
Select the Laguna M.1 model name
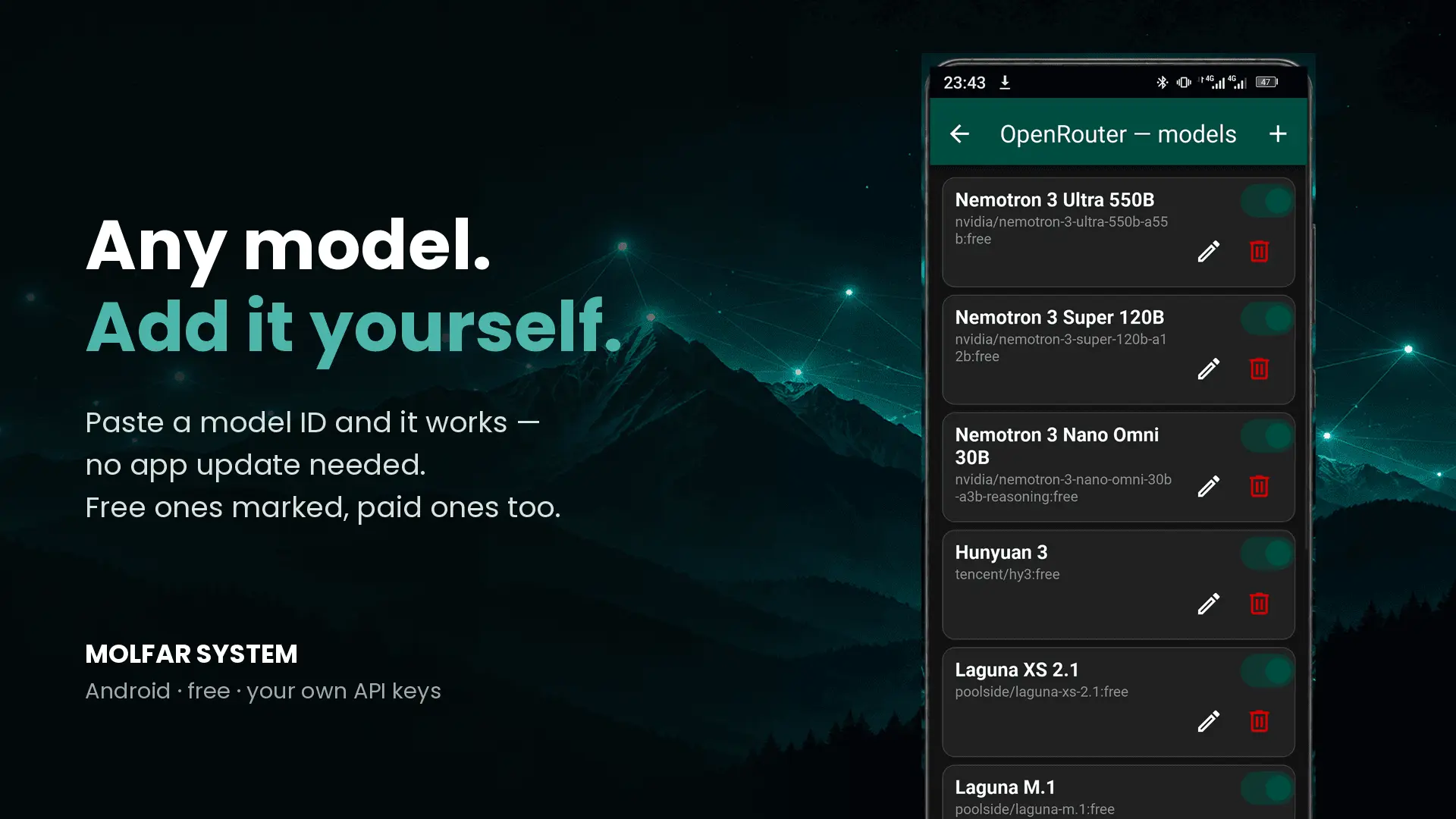click(x=1005, y=788)
